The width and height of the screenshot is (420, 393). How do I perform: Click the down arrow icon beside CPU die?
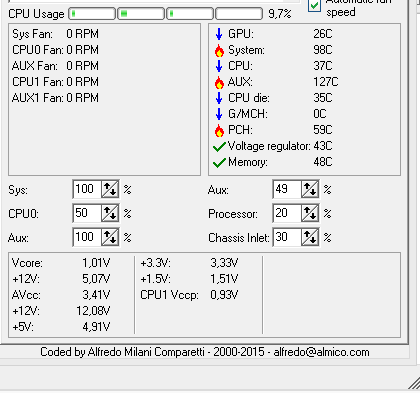(219, 98)
